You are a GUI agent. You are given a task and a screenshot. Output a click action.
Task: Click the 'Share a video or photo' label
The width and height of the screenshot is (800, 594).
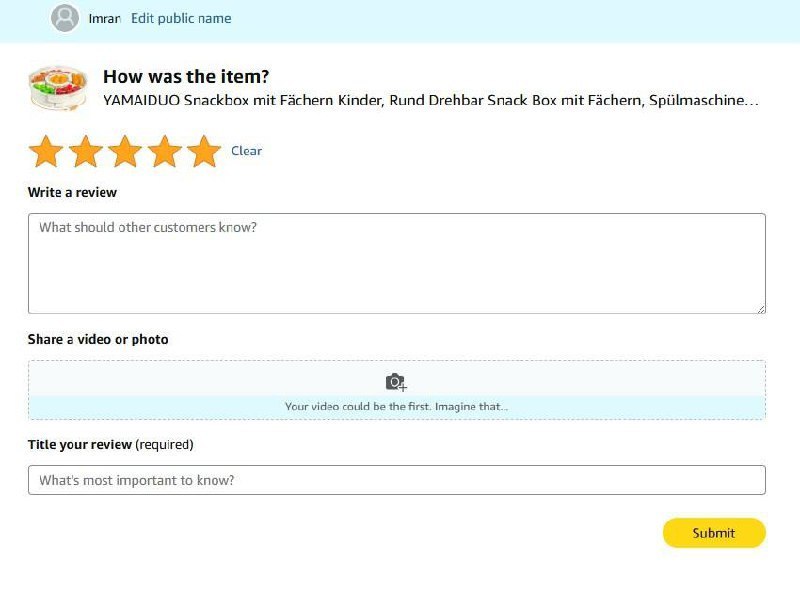pyautogui.click(x=98, y=340)
